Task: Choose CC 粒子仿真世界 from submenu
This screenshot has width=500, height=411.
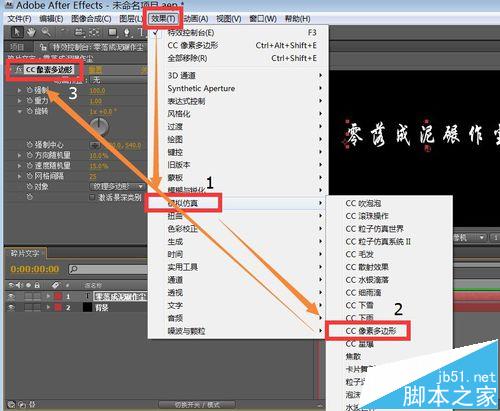Action: click(389, 229)
